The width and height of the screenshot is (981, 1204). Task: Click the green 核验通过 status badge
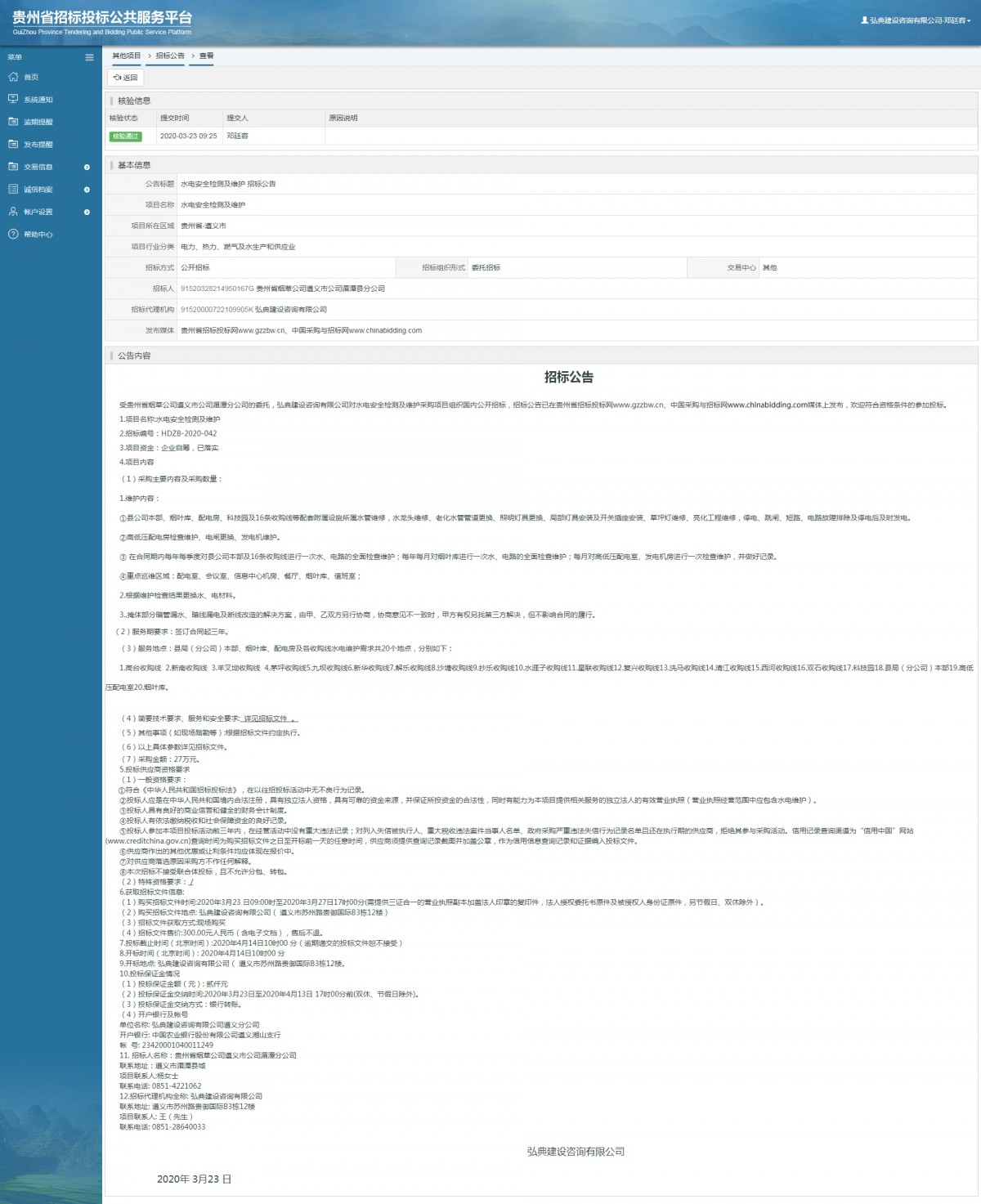125,137
